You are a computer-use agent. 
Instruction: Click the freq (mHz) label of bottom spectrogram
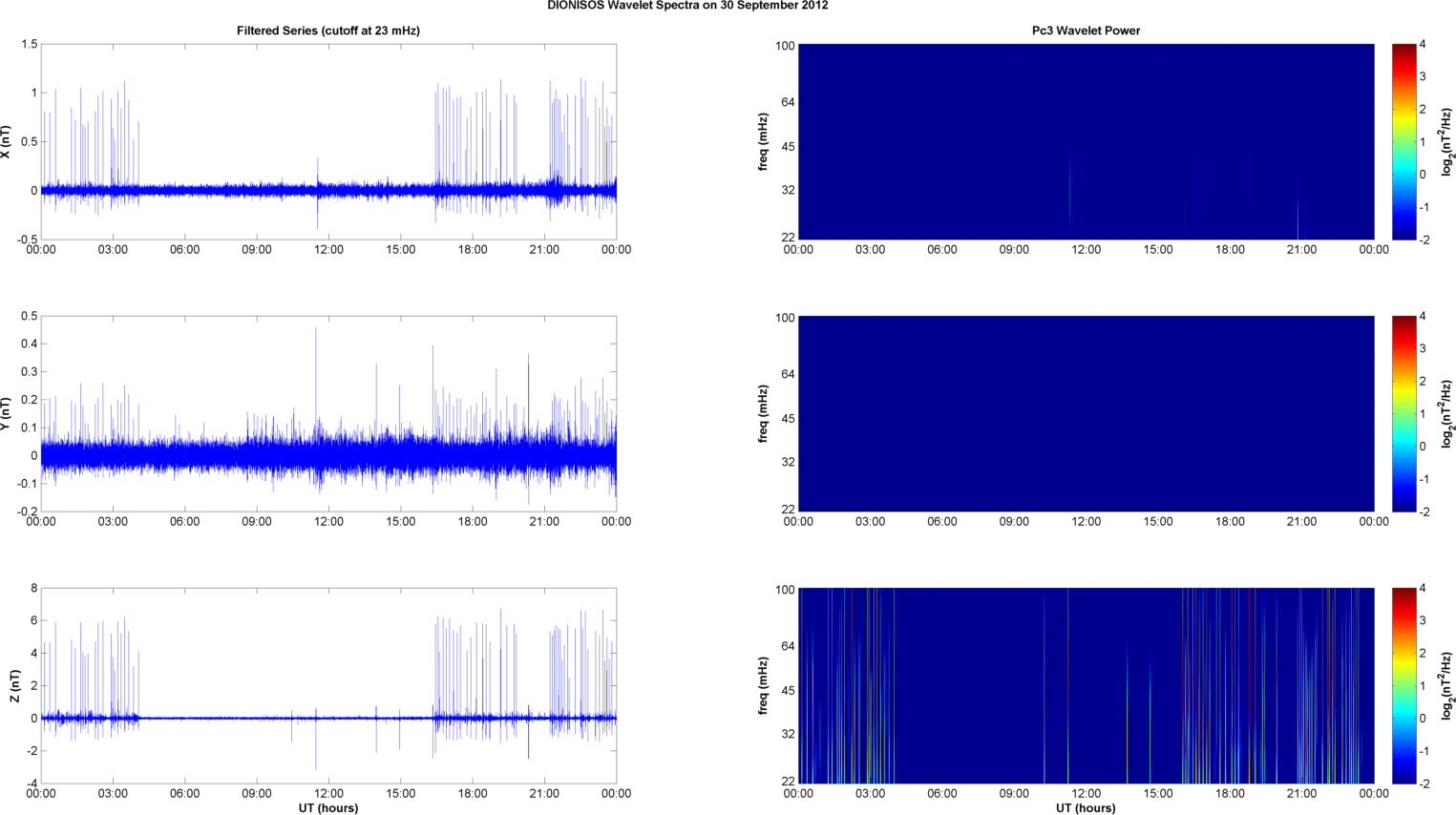coord(764,686)
